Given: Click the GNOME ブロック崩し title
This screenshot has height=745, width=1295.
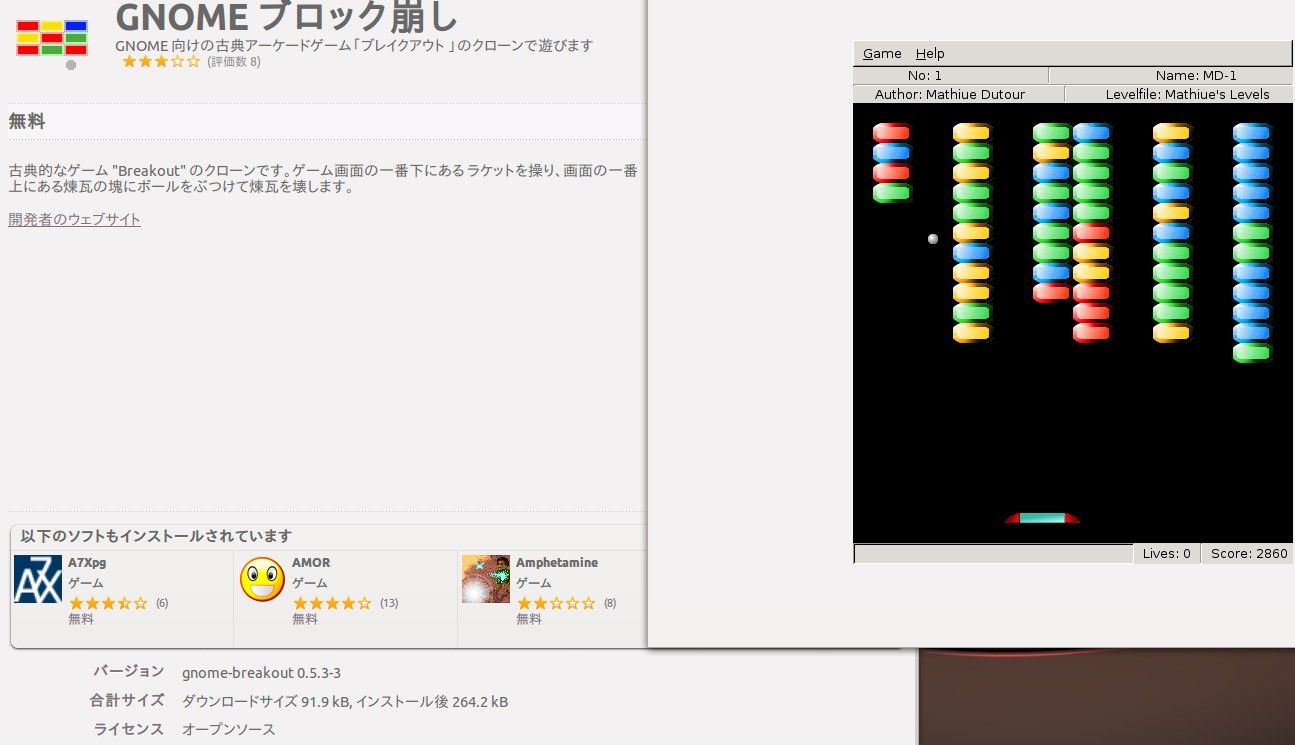Looking at the screenshot, I should point(287,17).
